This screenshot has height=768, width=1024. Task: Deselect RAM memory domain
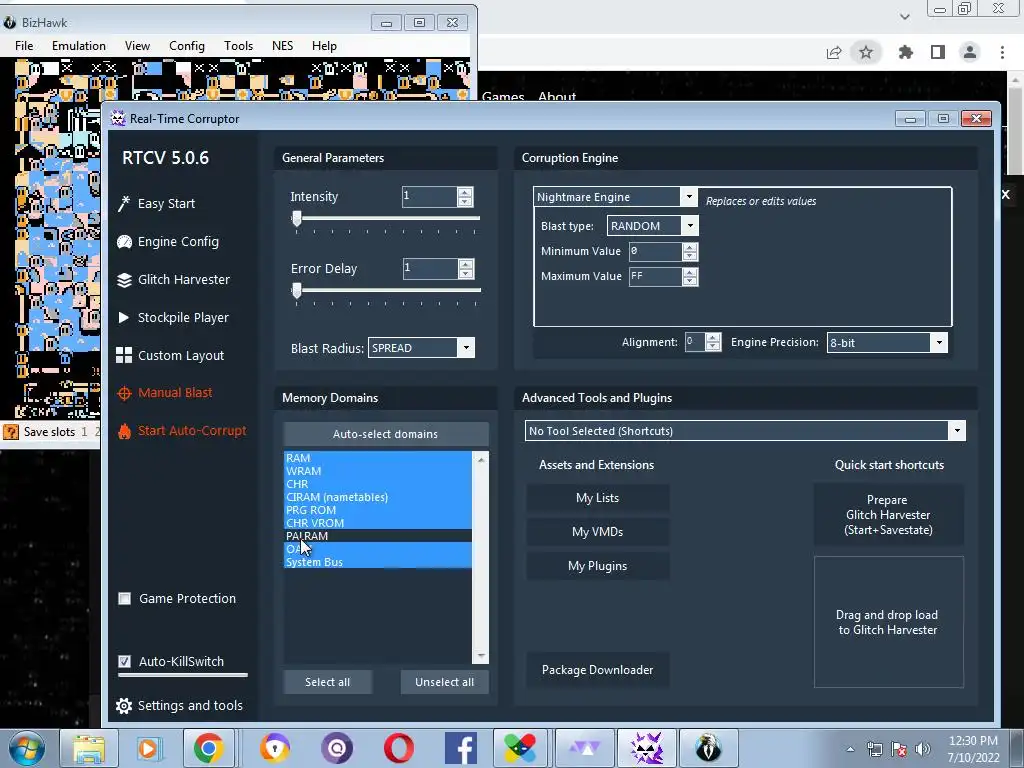pos(377,458)
